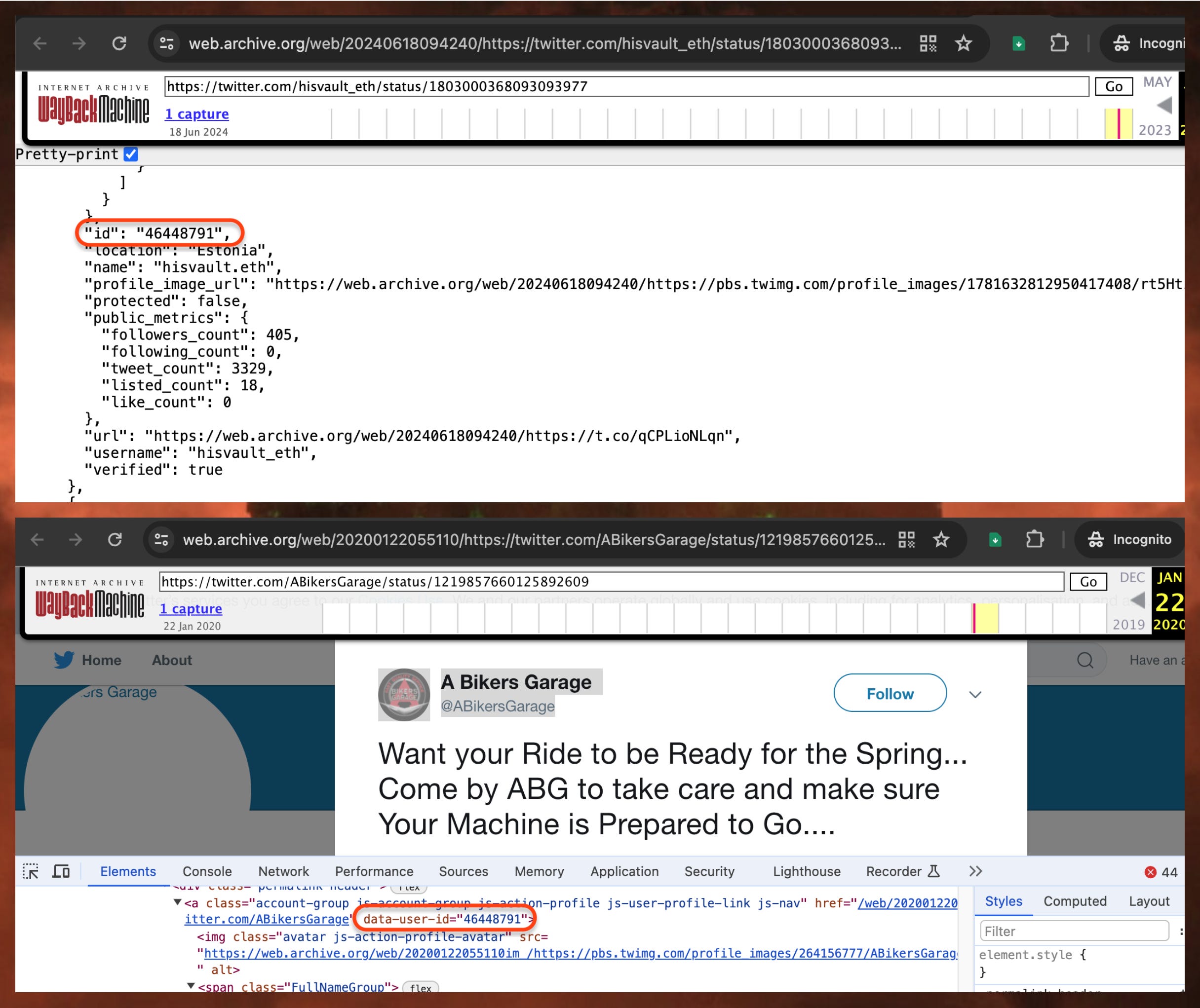Reload the hisvault_eth archive page

[x=119, y=43]
